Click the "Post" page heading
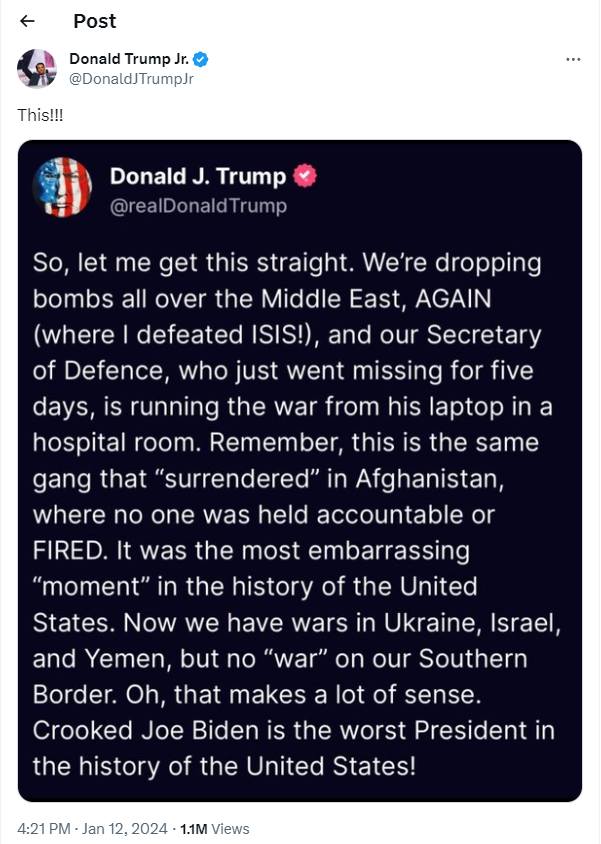 click(94, 21)
